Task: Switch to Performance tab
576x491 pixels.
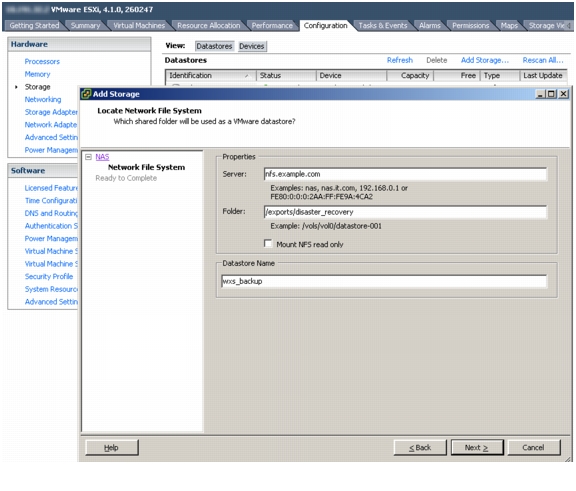Action: tap(272, 25)
